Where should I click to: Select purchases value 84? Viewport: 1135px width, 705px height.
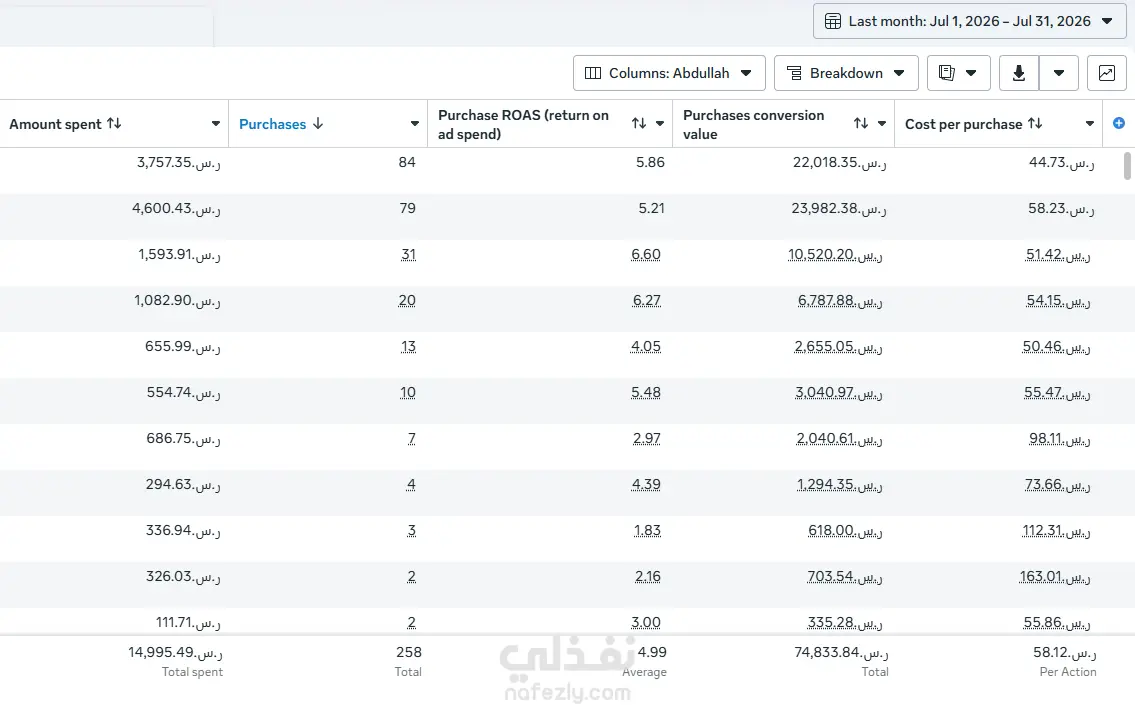407,162
